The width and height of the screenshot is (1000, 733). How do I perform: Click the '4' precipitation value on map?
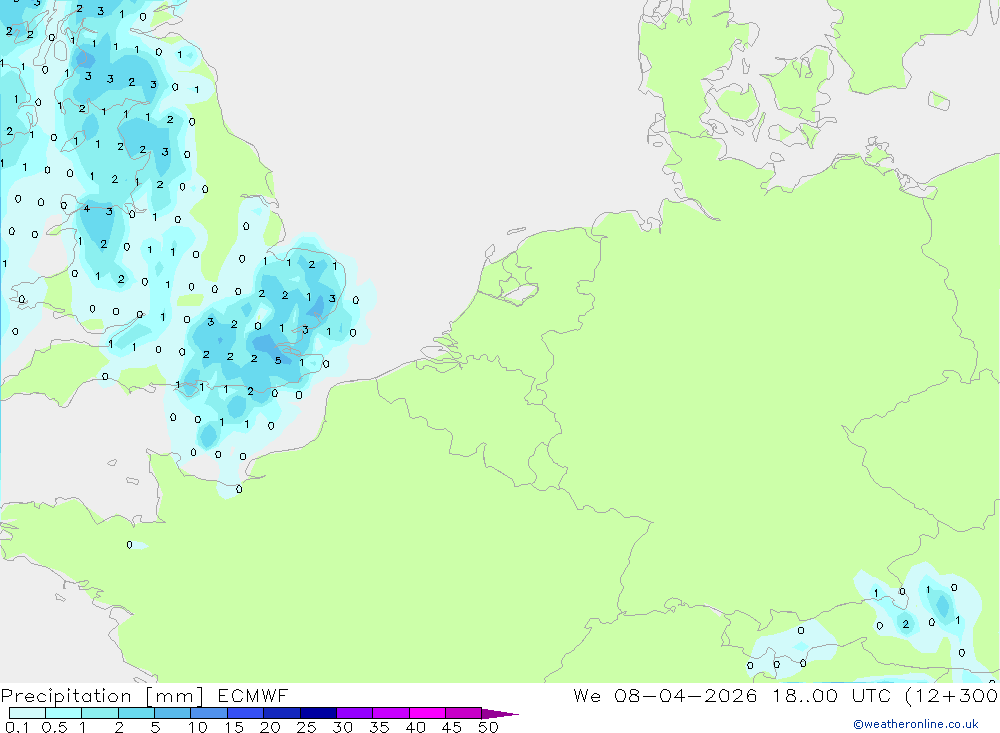87,209
